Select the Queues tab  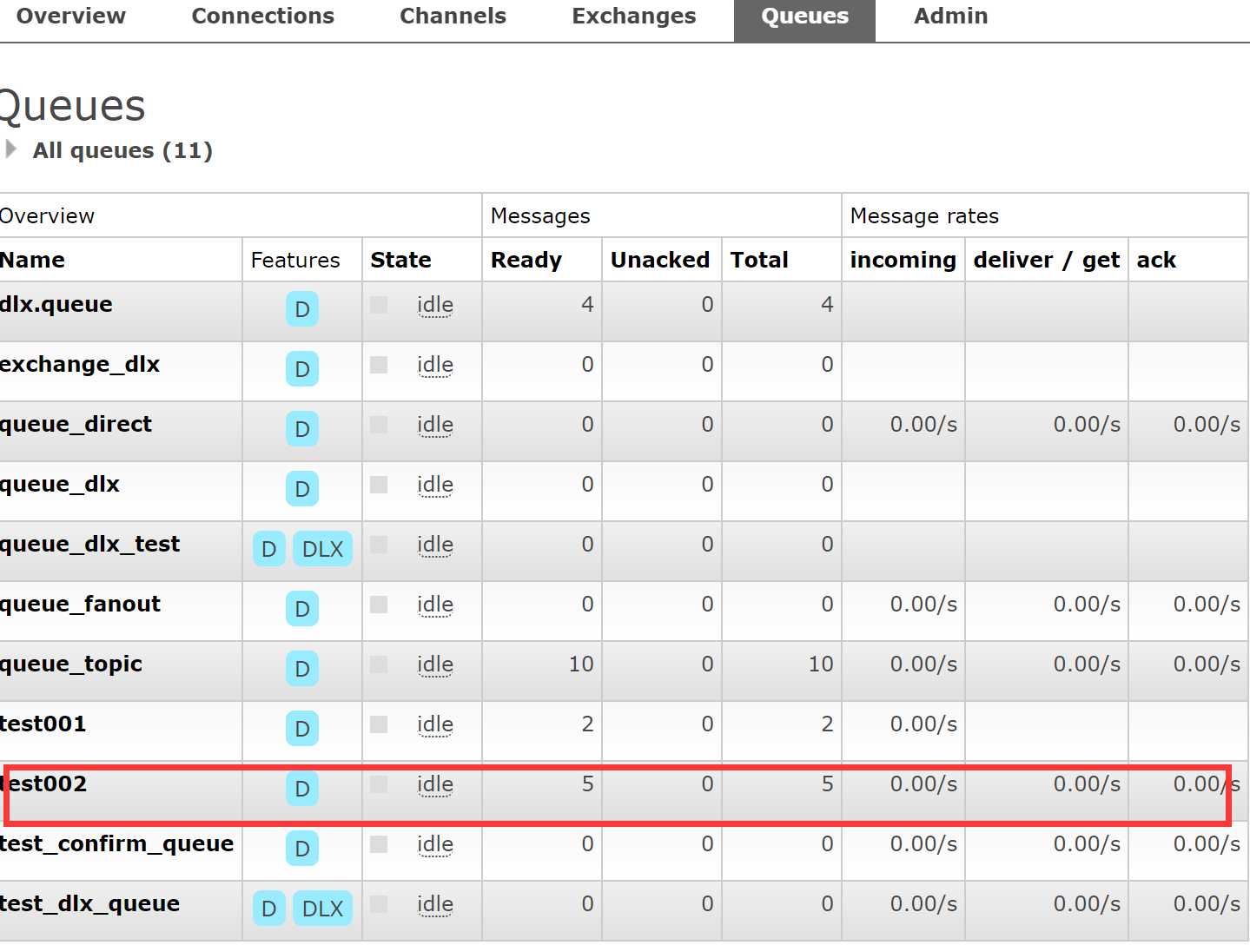tap(804, 19)
